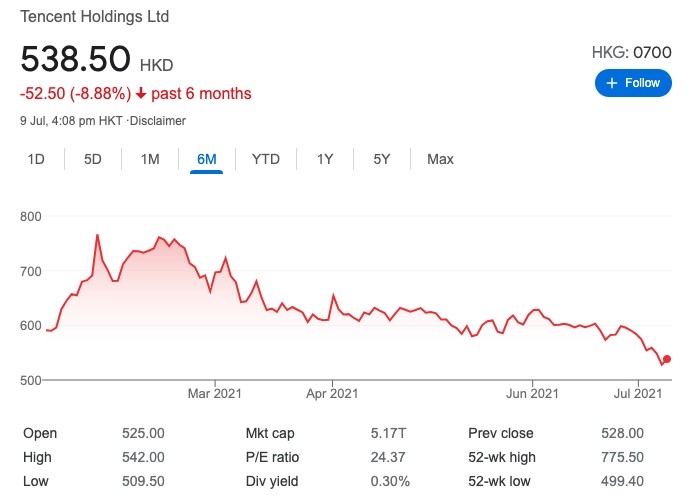696x501 pixels.
Task: Click the highest peak of the price line
Action: tap(97, 235)
